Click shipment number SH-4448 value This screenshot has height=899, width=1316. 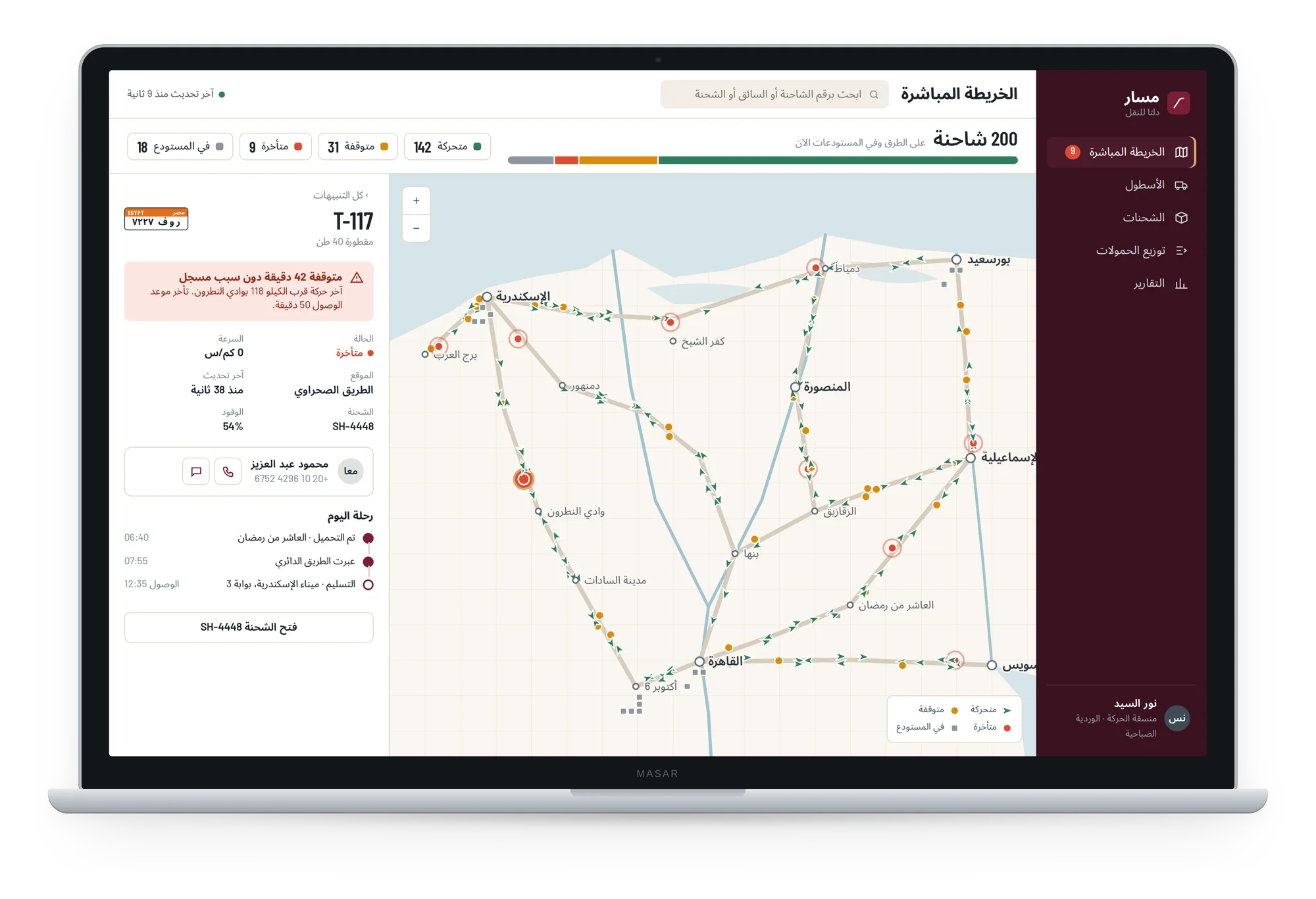(x=353, y=427)
